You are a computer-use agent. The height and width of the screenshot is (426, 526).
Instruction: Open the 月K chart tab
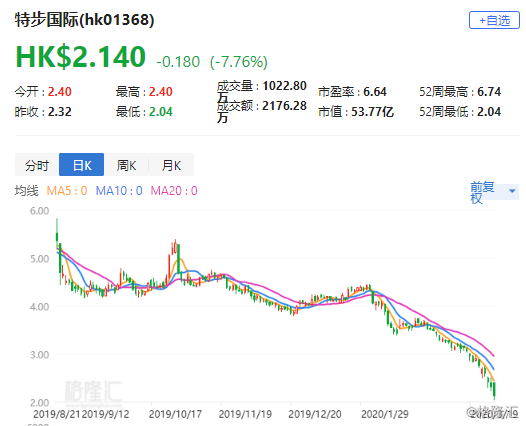pos(171,165)
